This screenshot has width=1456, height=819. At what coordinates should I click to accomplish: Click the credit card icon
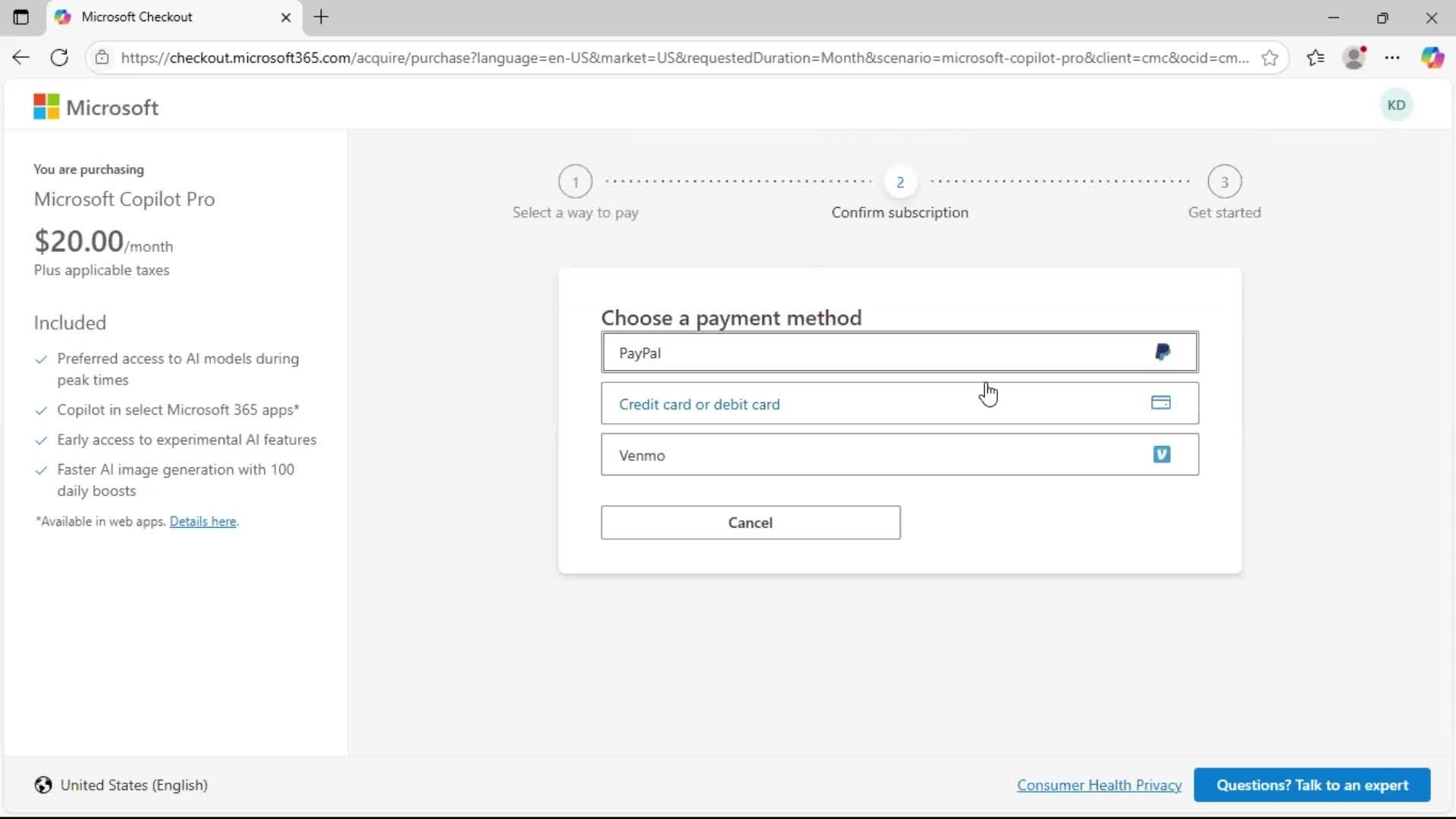click(x=1161, y=403)
